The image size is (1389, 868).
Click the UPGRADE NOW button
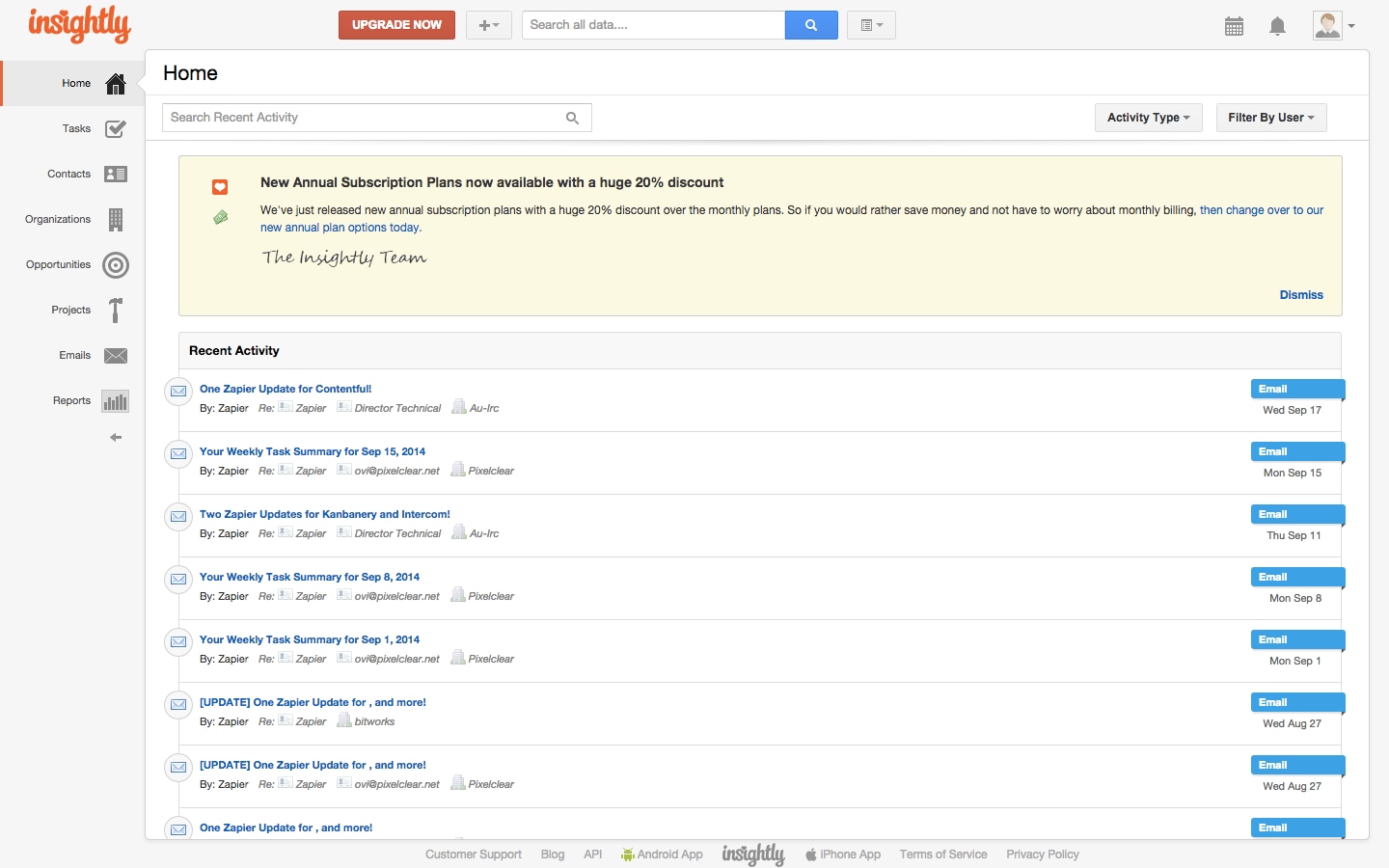coord(396,25)
